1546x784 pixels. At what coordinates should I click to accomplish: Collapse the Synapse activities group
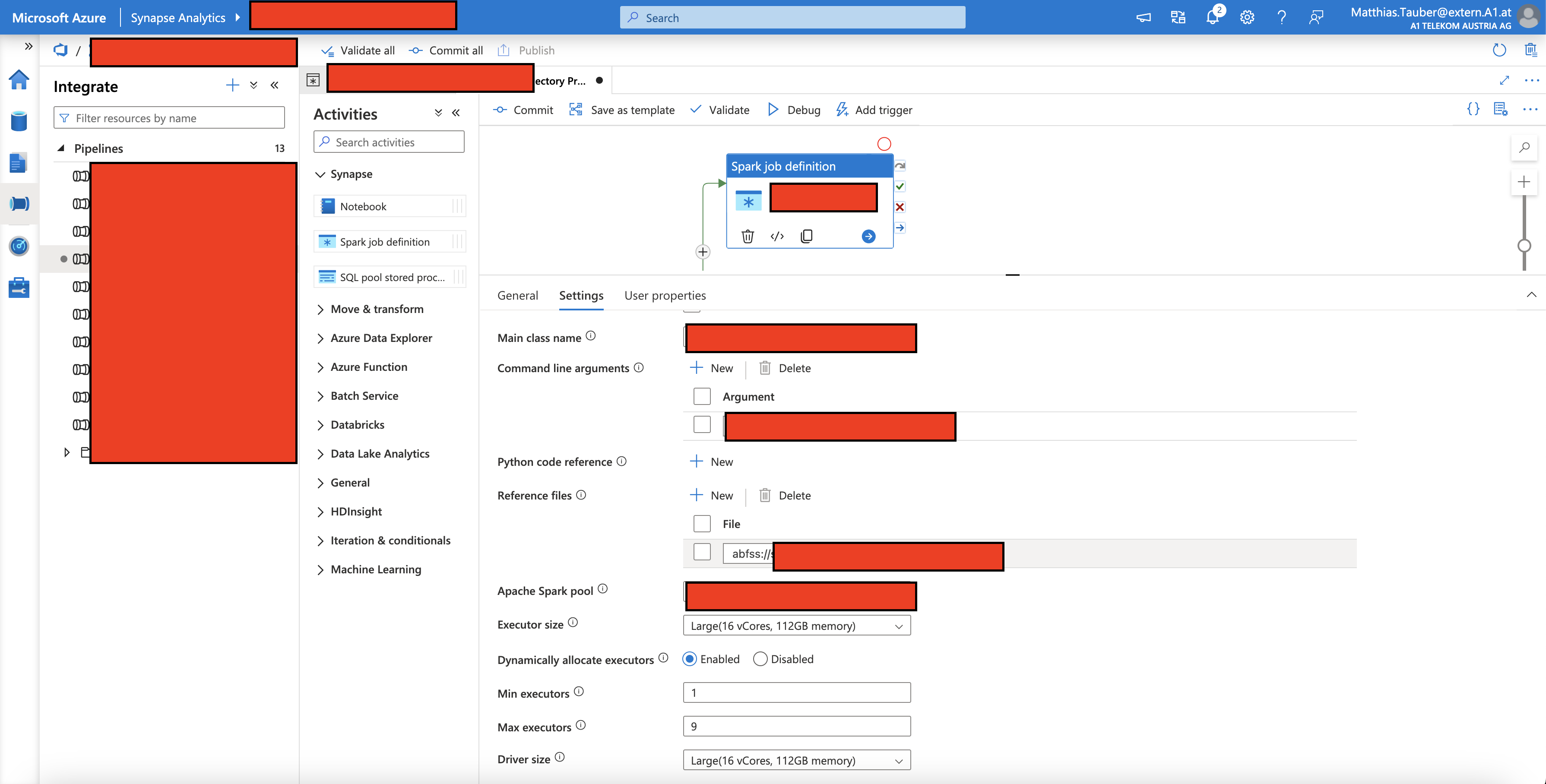(x=320, y=174)
